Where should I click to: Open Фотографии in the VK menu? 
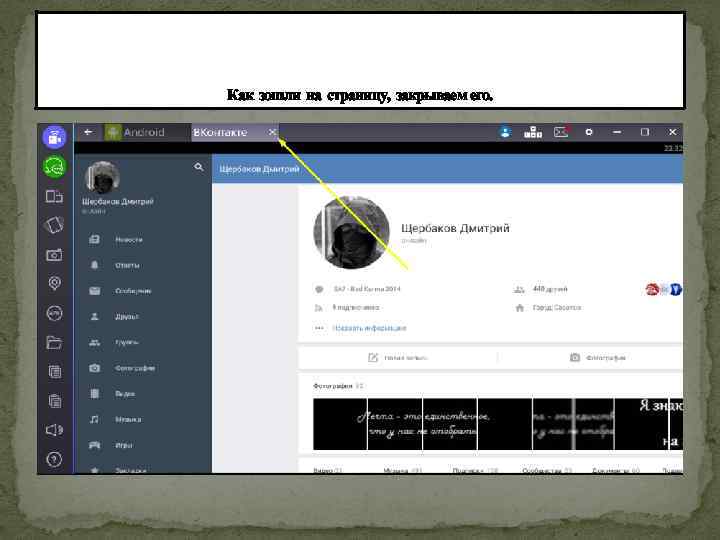coord(144,368)
